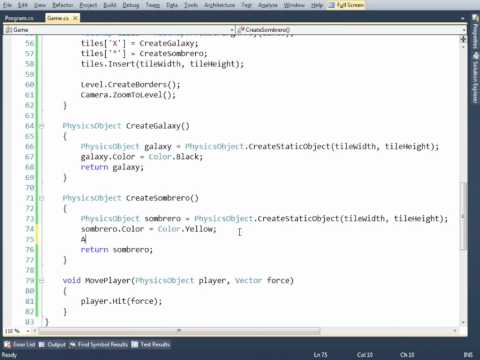This screenshot has width=480, height=360.
Task: Click the vertical scrollbar down arrow
Action: click(463, 322)
